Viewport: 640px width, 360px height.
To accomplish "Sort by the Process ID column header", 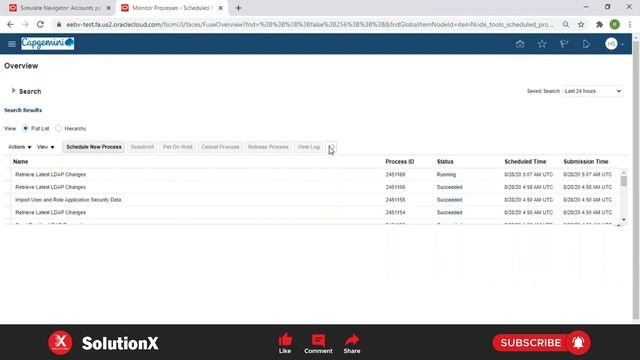I will (400, 162).
